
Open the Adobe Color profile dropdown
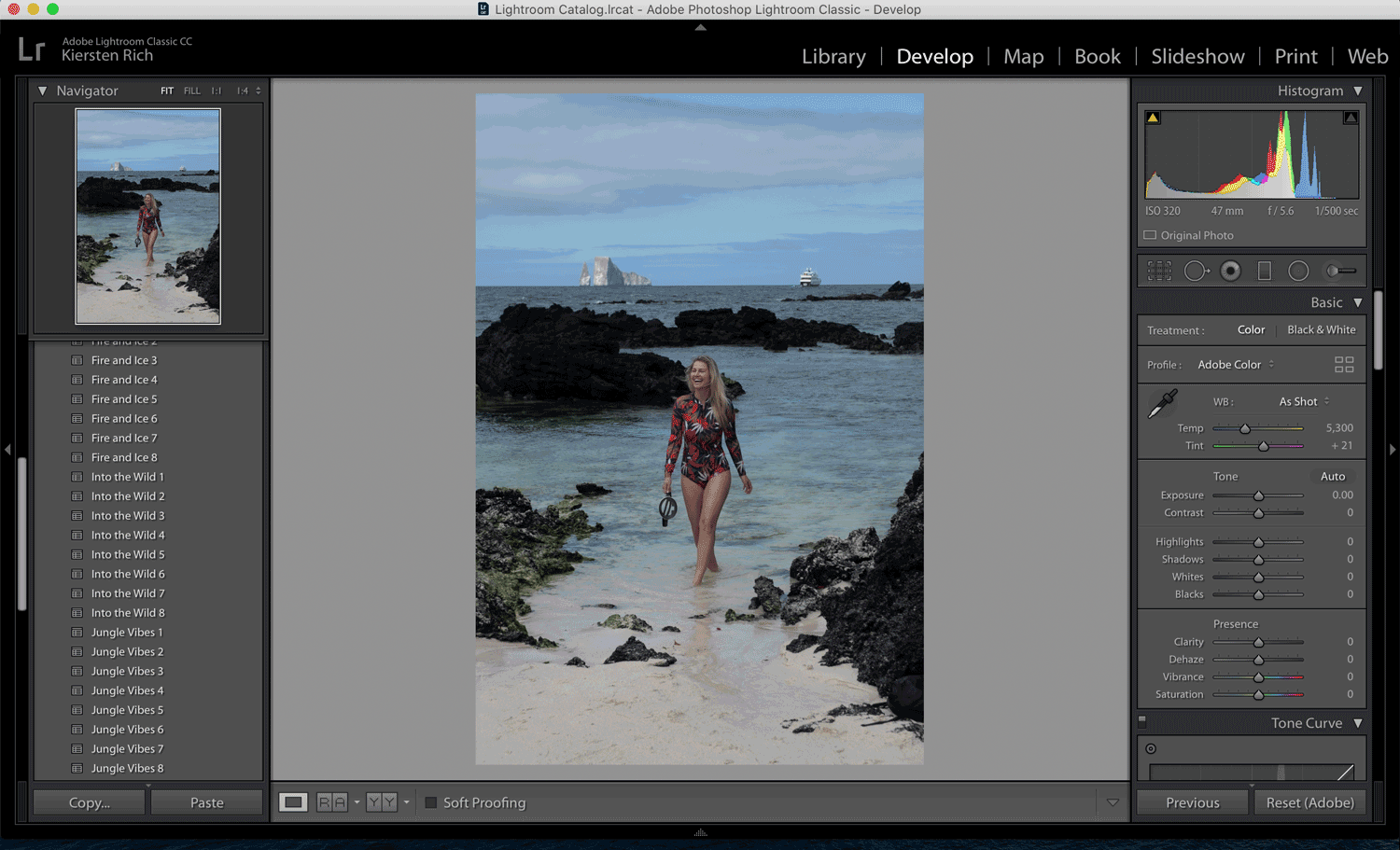click(x=1236, y=365)
